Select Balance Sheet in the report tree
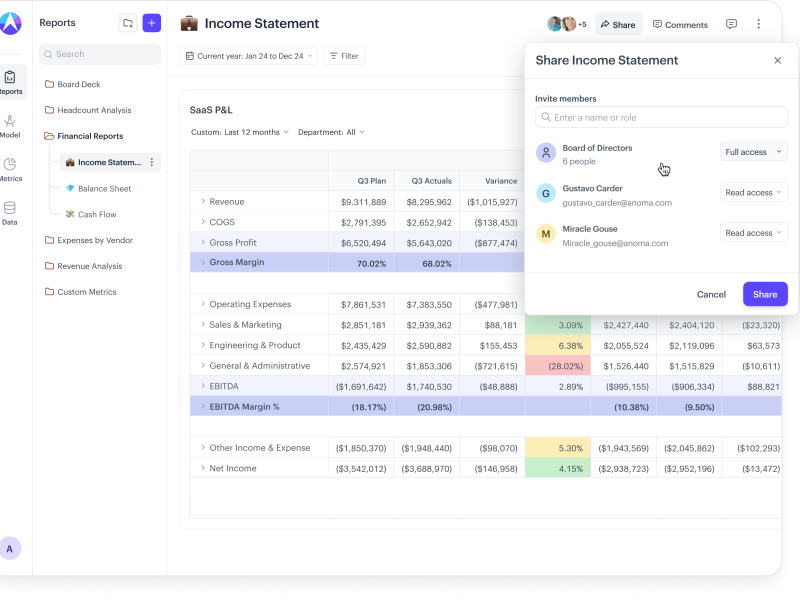 [104, 188]
